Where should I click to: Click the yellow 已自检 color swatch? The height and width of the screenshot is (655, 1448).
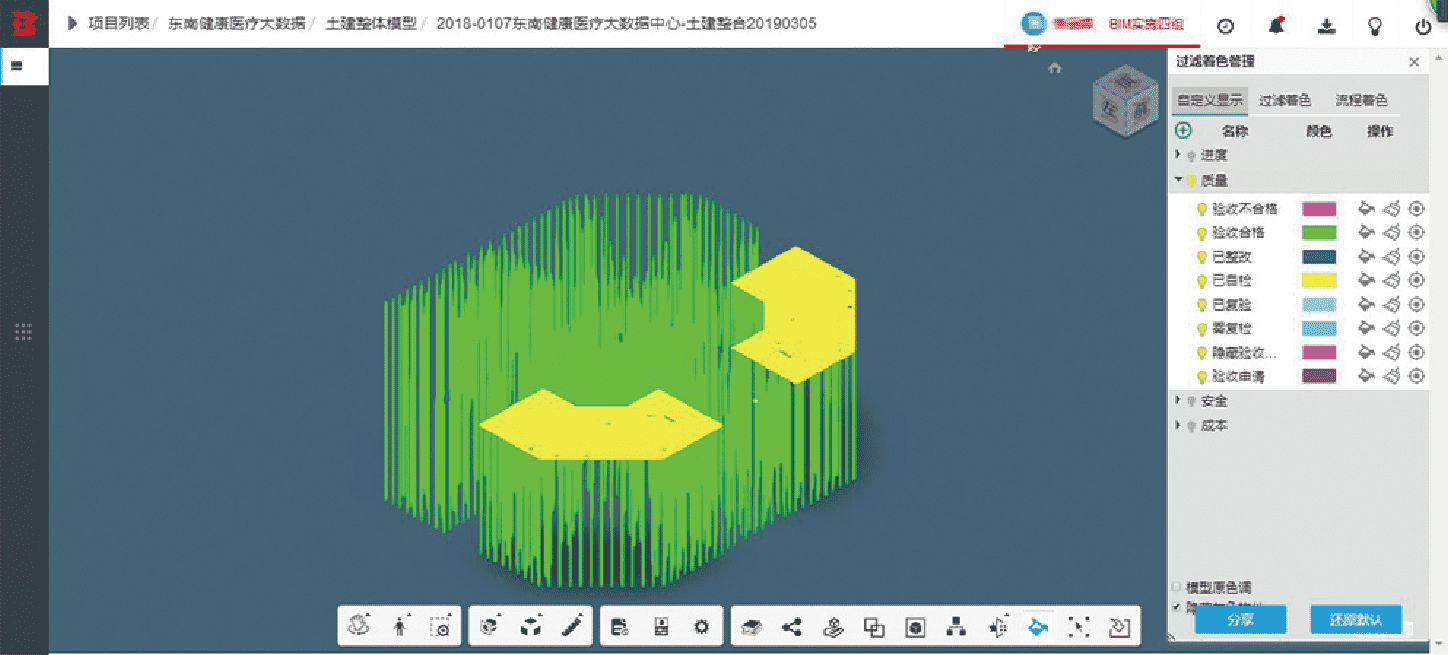point(1319,281)
